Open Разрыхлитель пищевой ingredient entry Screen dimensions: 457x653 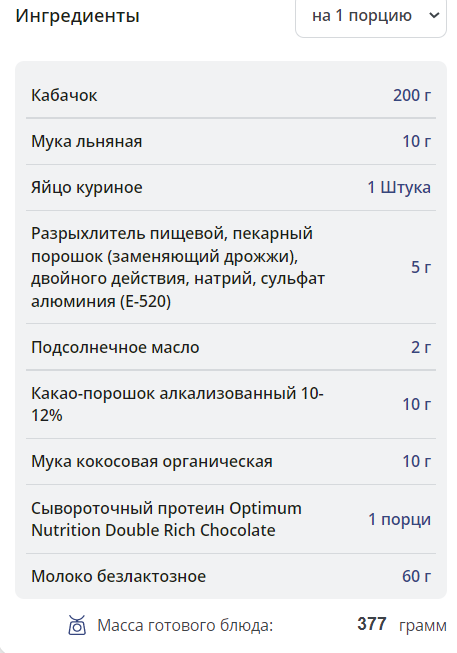point(178,267)
